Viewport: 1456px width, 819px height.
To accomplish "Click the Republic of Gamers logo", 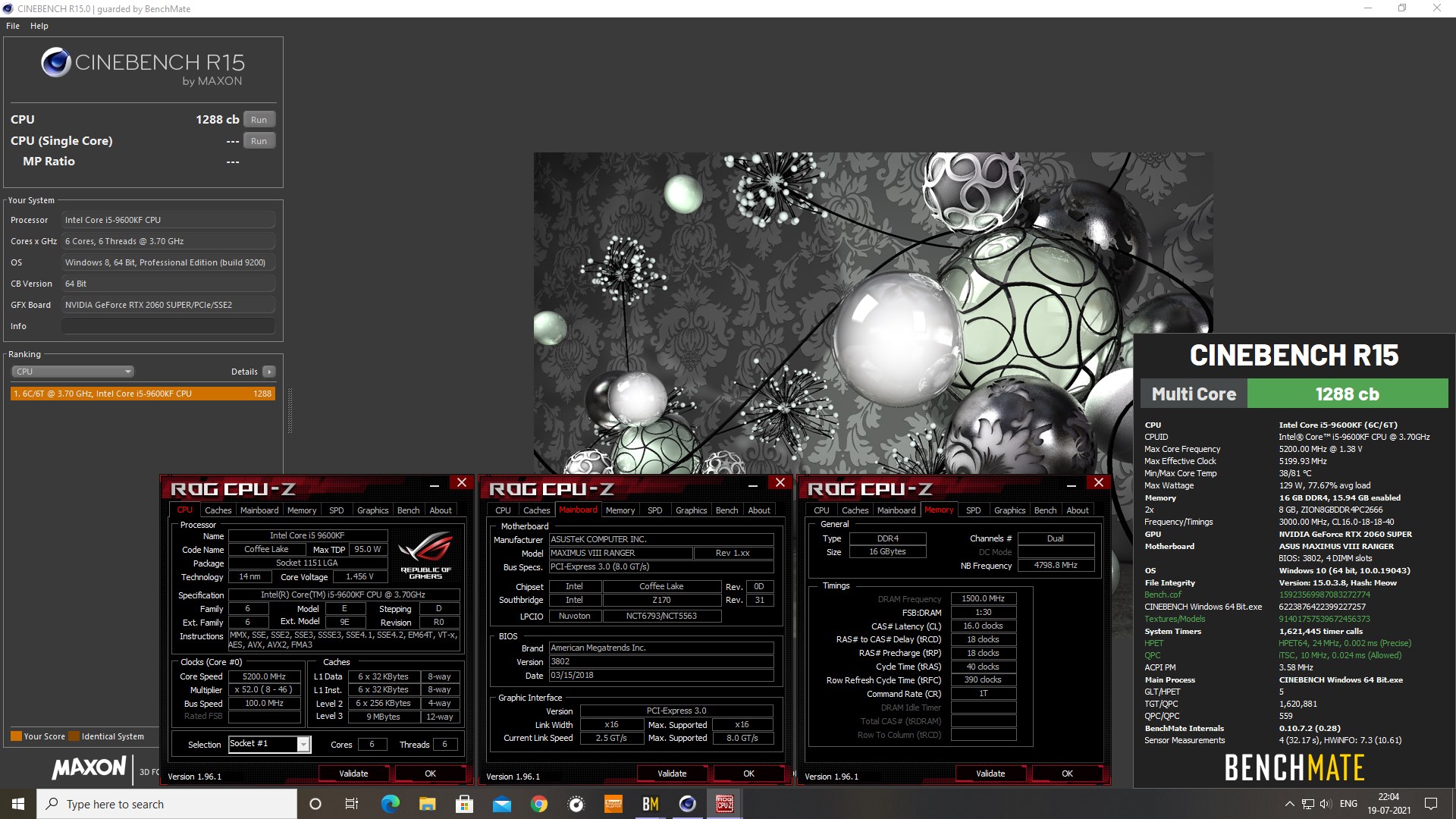I will 425,555.
